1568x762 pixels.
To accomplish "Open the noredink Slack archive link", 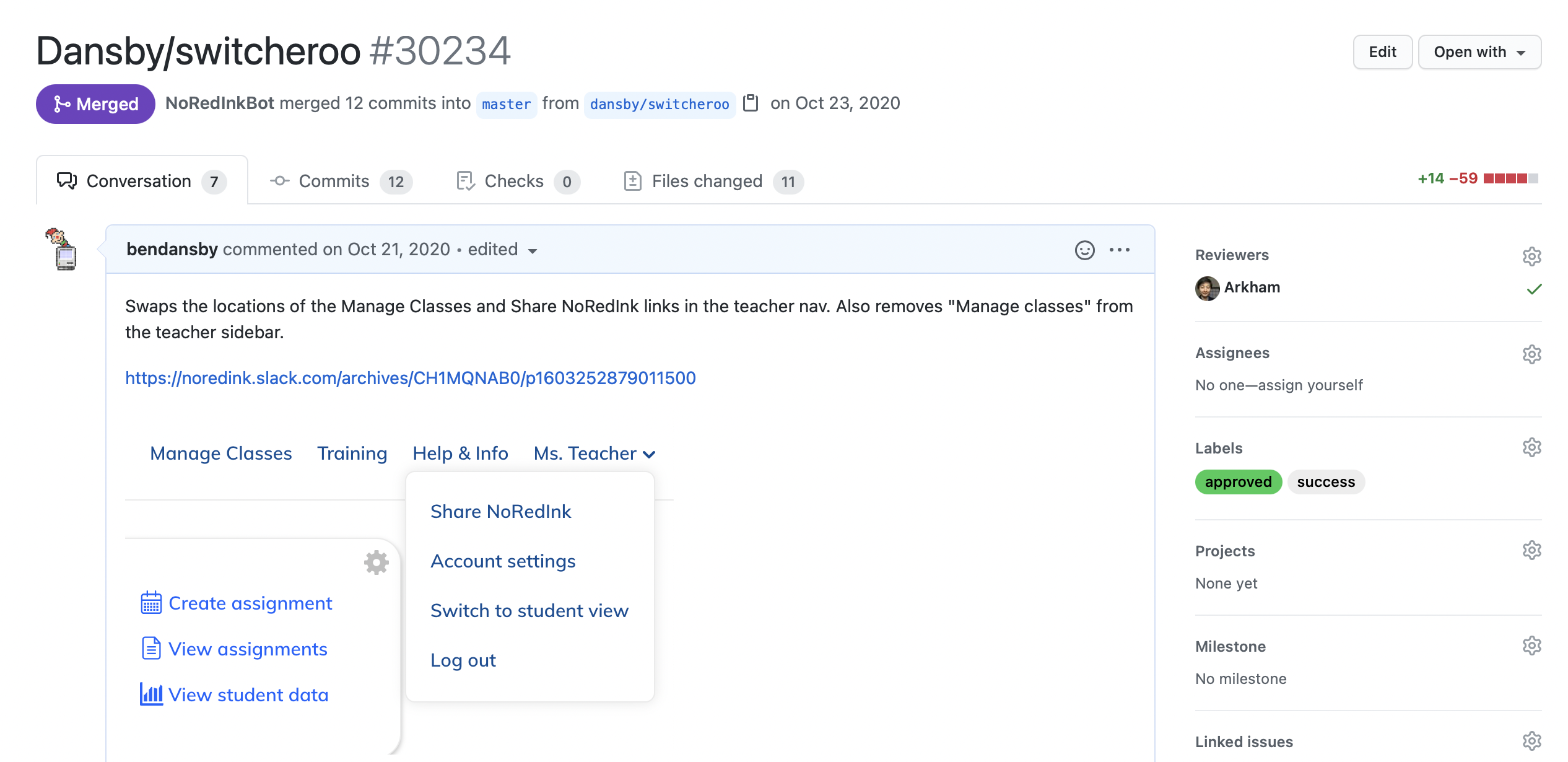I will click(410, 378).
